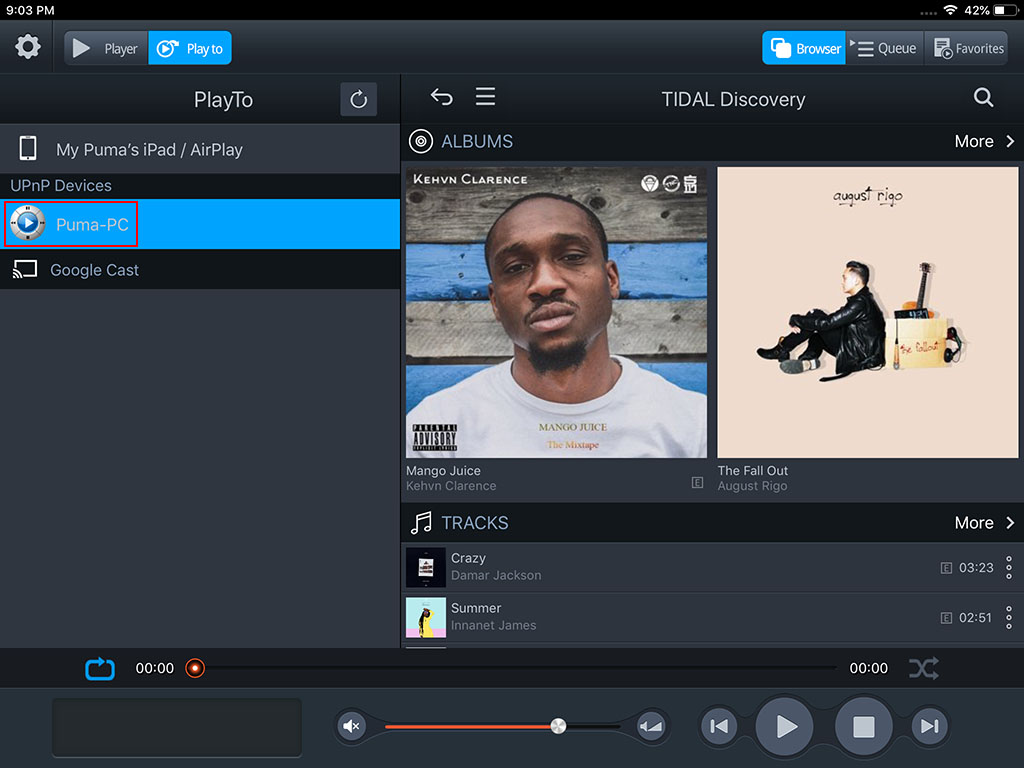Viewport: 1024px width, 768px height.
Task: Adjust the volume slider handle
Action: coord(558,726)
